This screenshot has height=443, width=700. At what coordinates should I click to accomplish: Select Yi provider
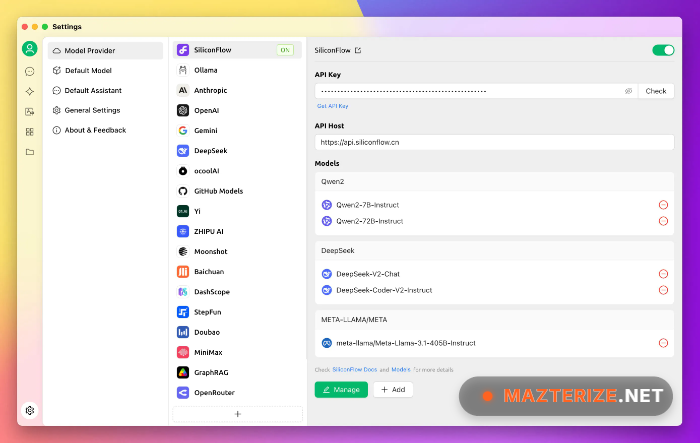pos(237,211)
